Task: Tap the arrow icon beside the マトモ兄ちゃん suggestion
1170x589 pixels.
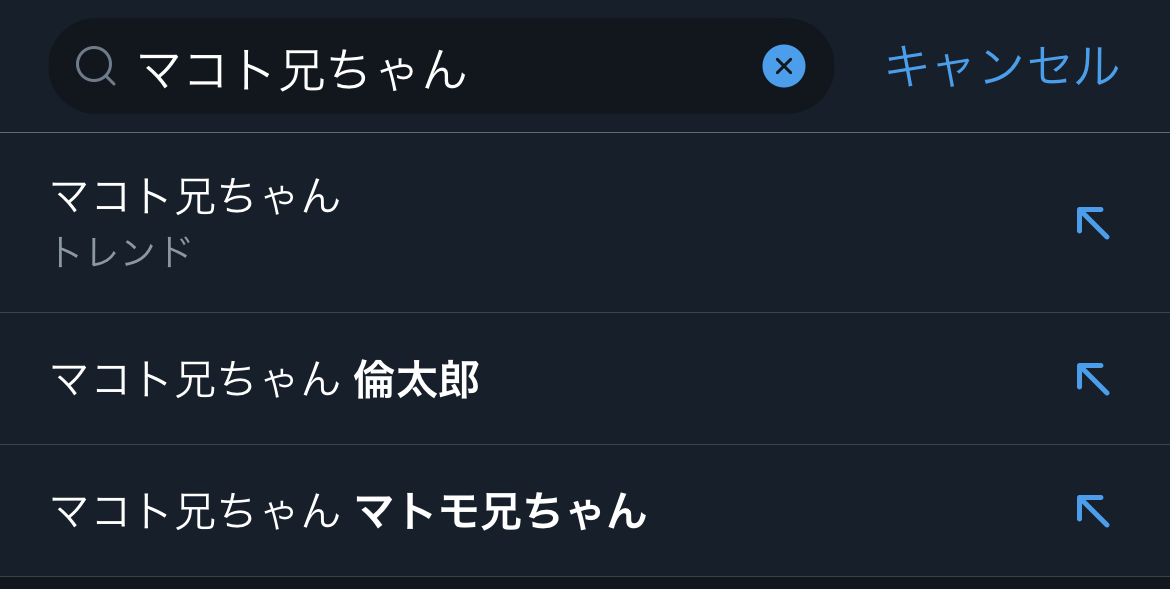Action: coord(1092,511)
